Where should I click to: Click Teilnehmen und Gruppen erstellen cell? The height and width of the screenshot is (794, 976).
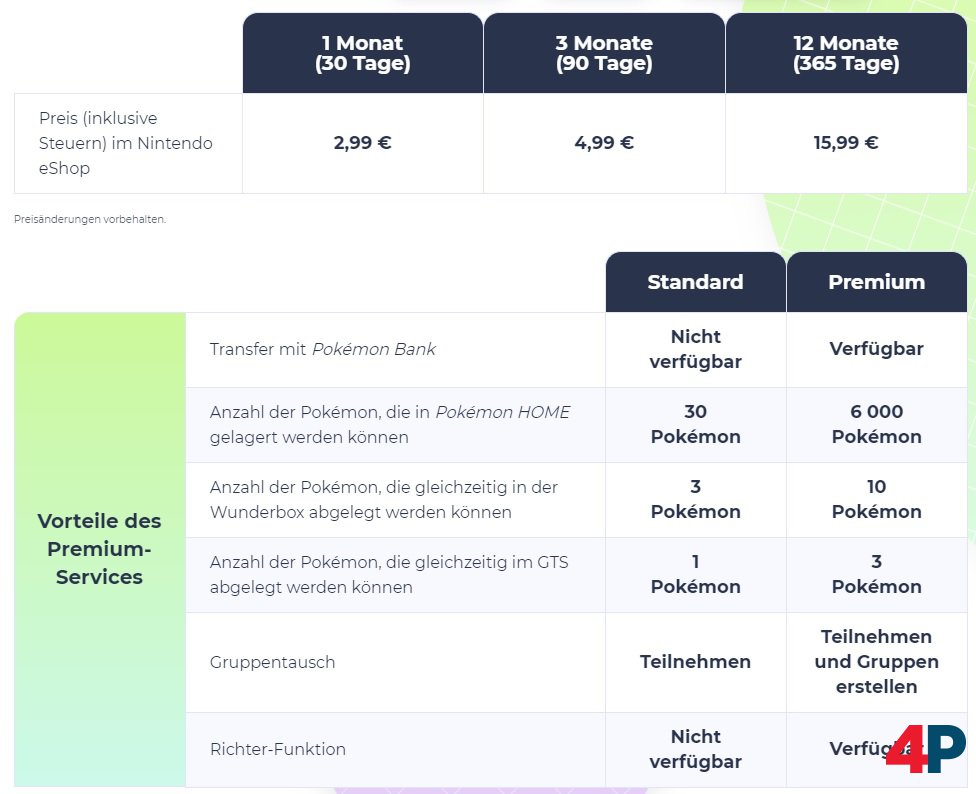(x=876, y=661)
